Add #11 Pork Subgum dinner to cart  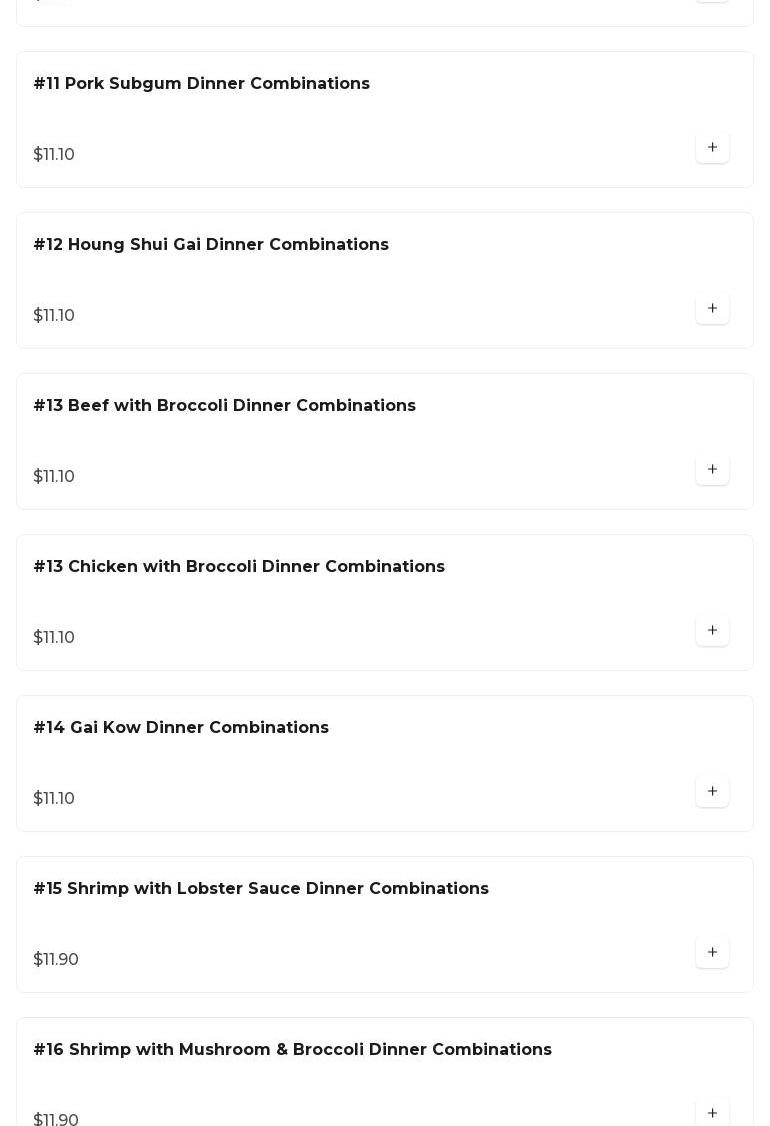click(712, 148)
